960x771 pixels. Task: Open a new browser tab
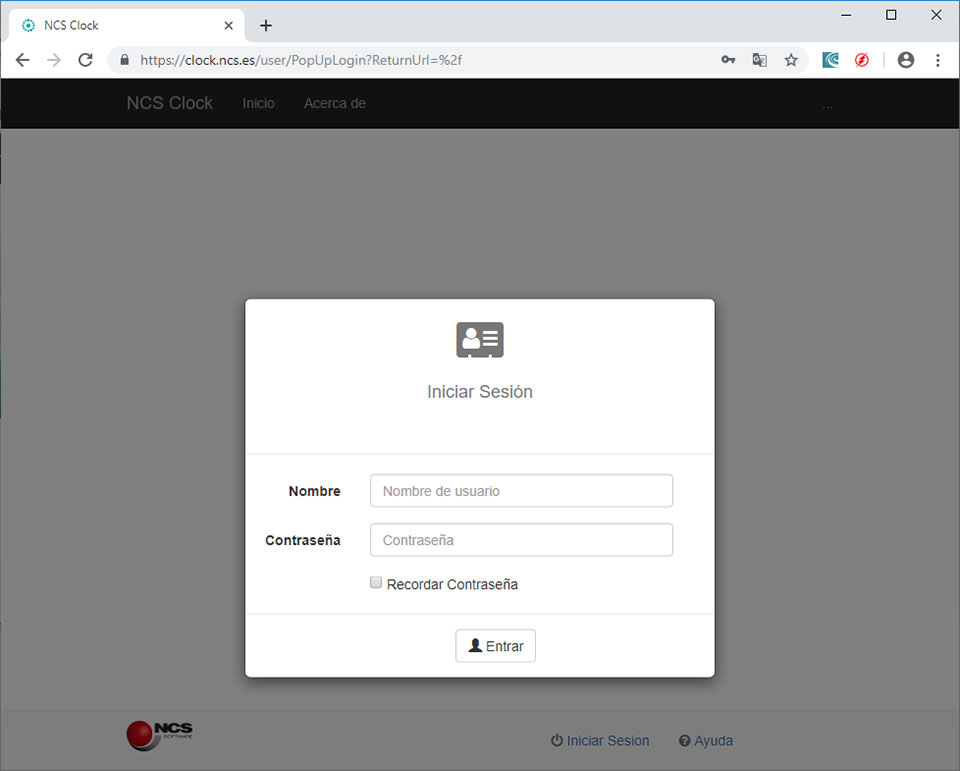266,25
